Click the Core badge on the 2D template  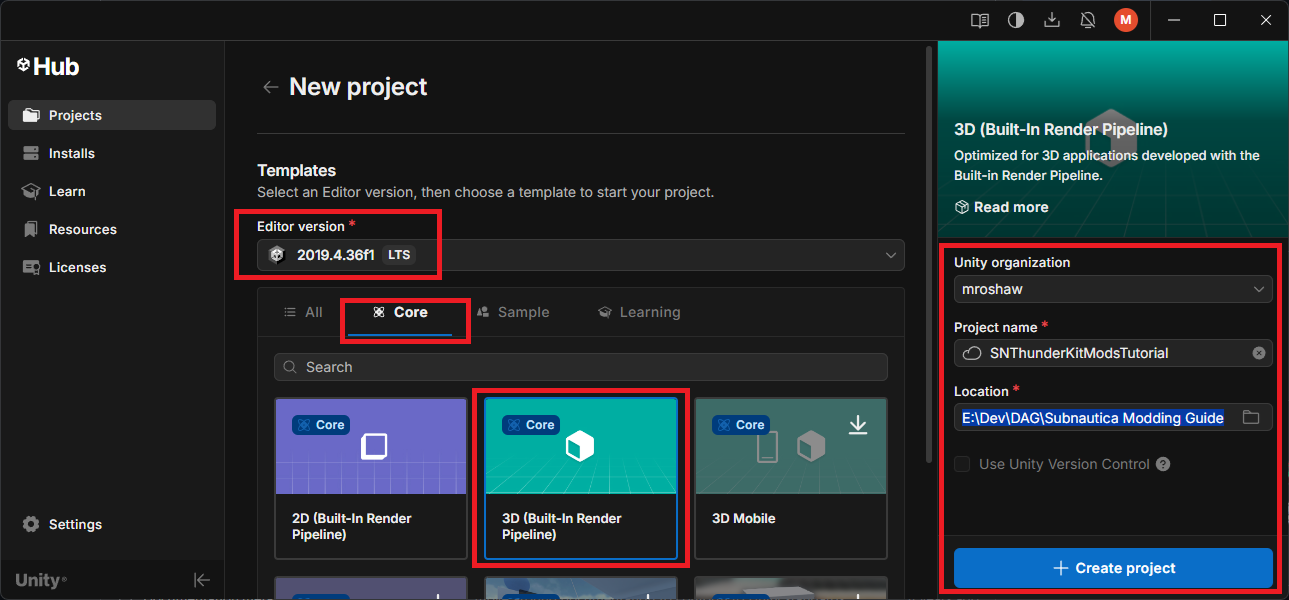click(320, 425)
